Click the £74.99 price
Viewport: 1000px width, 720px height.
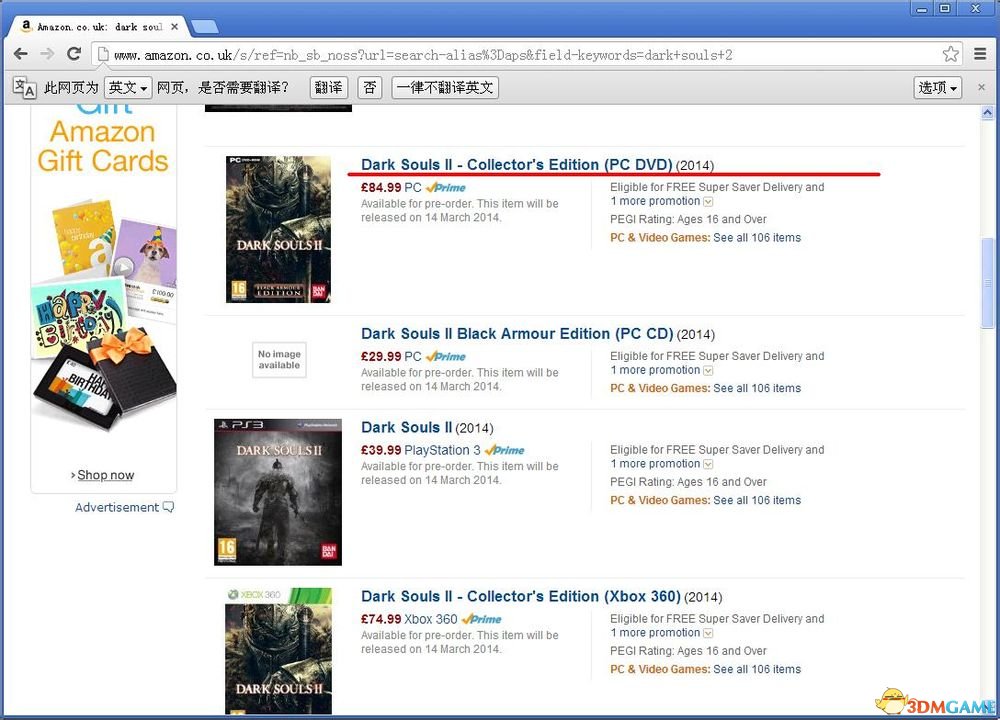tap(381, 619)
